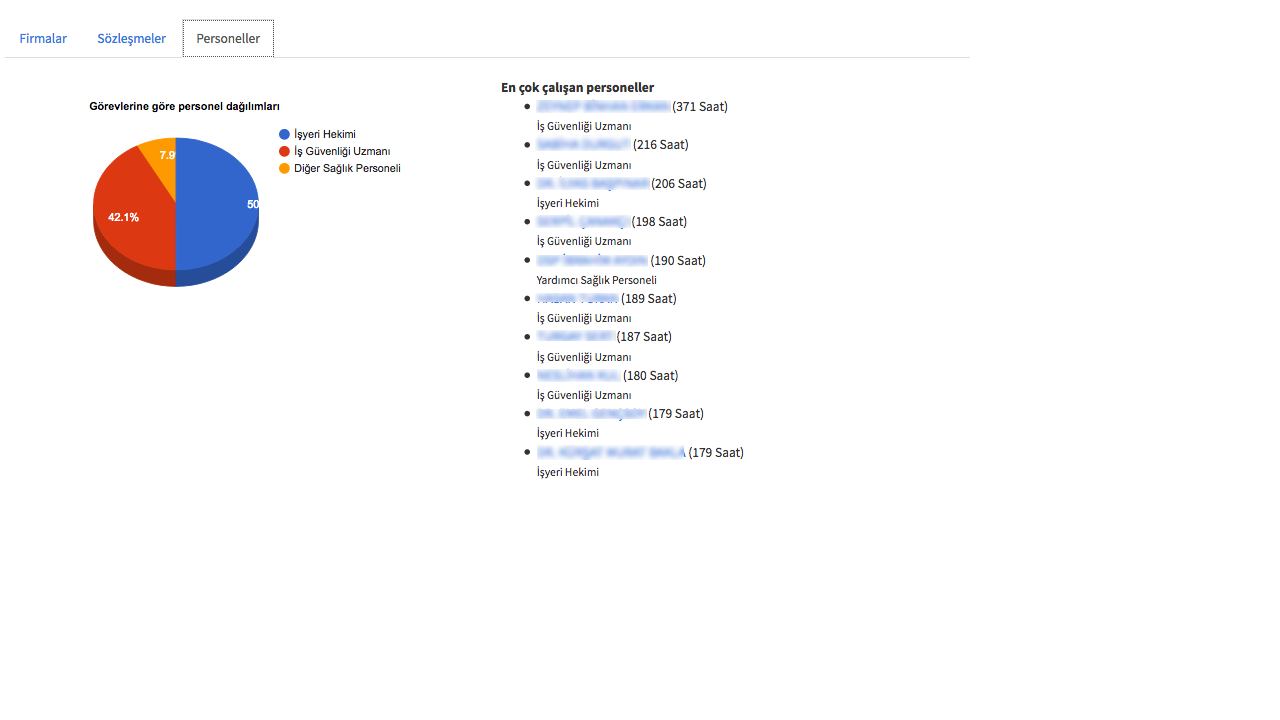Click the Diğer Sağlık Personeli legend label text
1280x720 pixels.
347,168
